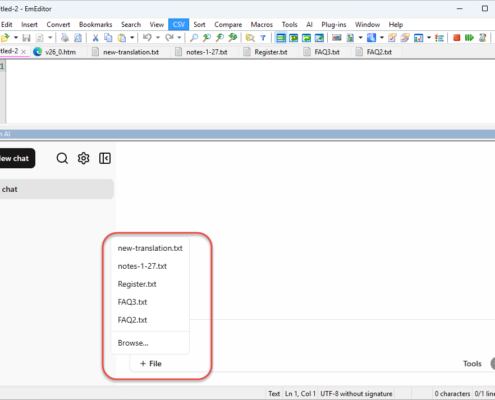Screen dimensions: 495x400
Task: Expand the Undo history dropdown arrow
Action: (x=158, y=38)
